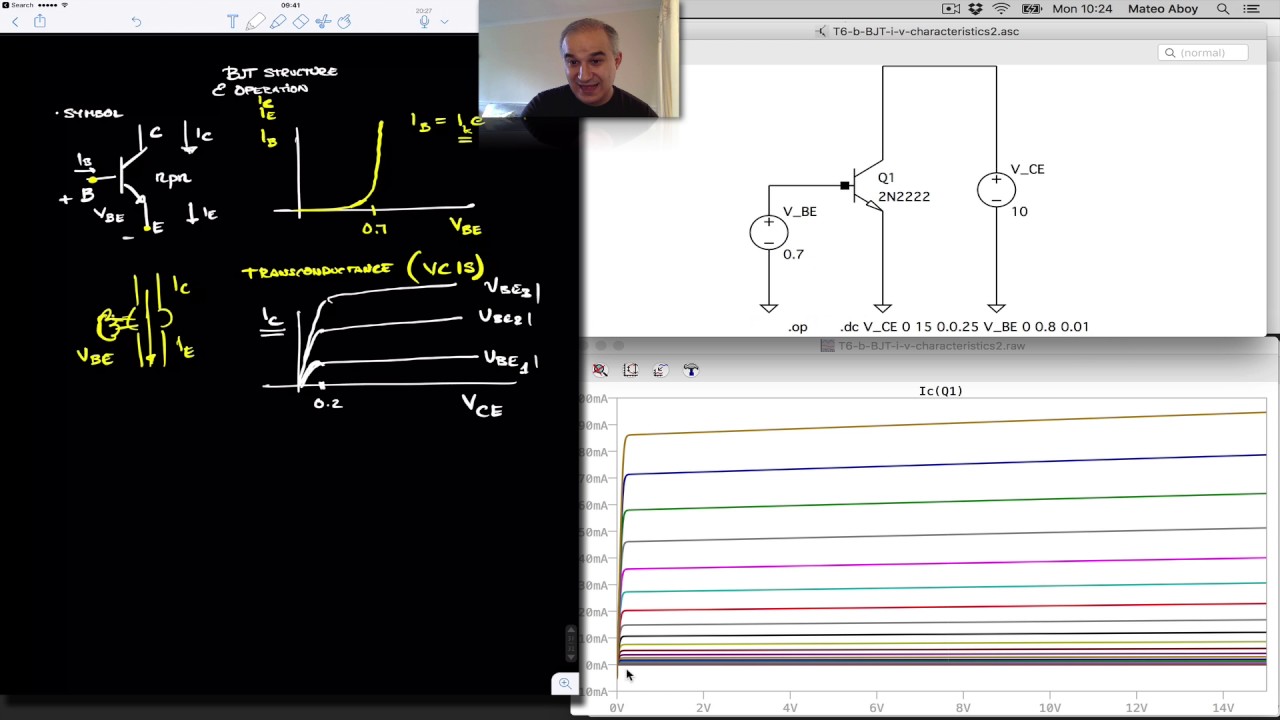
Task: Select the Highlighter tool in the notes toolbar
Action: click(278, 21)
